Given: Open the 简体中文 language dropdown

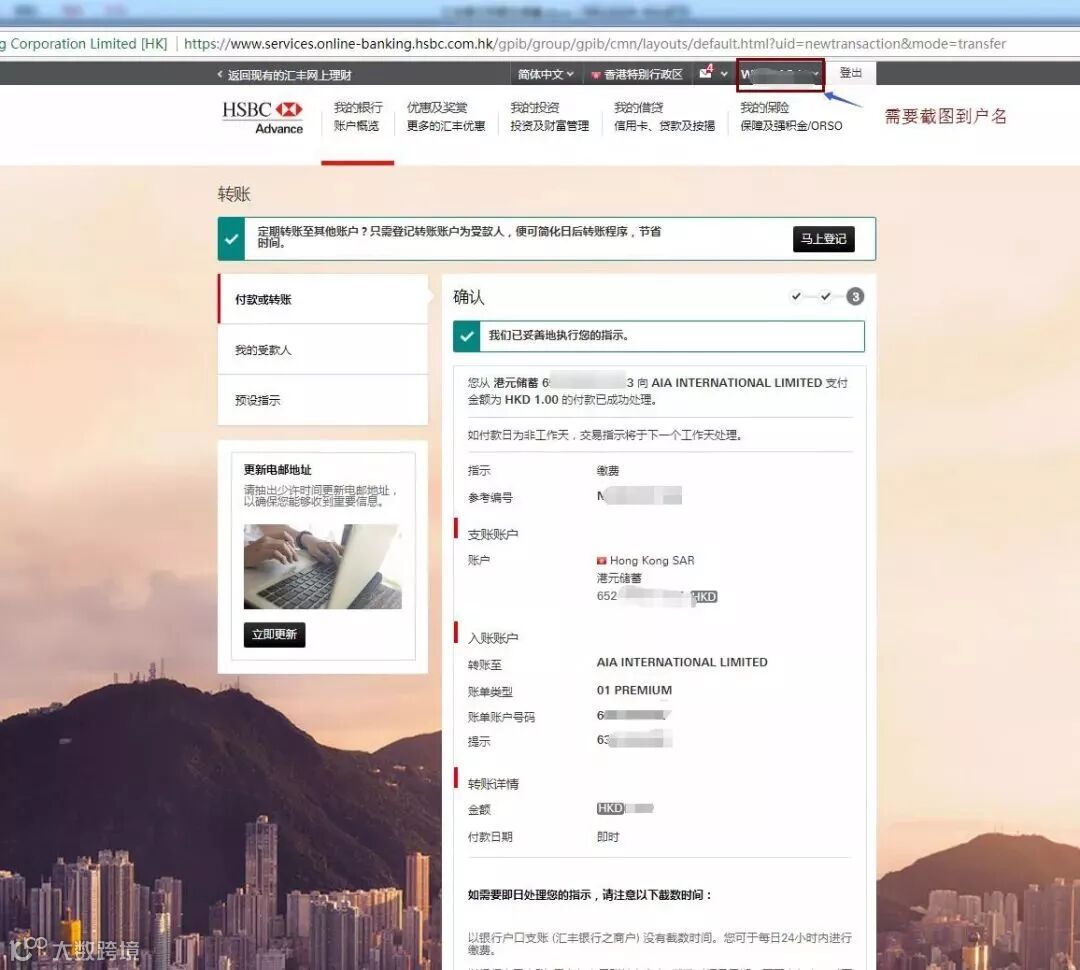Looking at the screenshot, I should tap(545, 74).
